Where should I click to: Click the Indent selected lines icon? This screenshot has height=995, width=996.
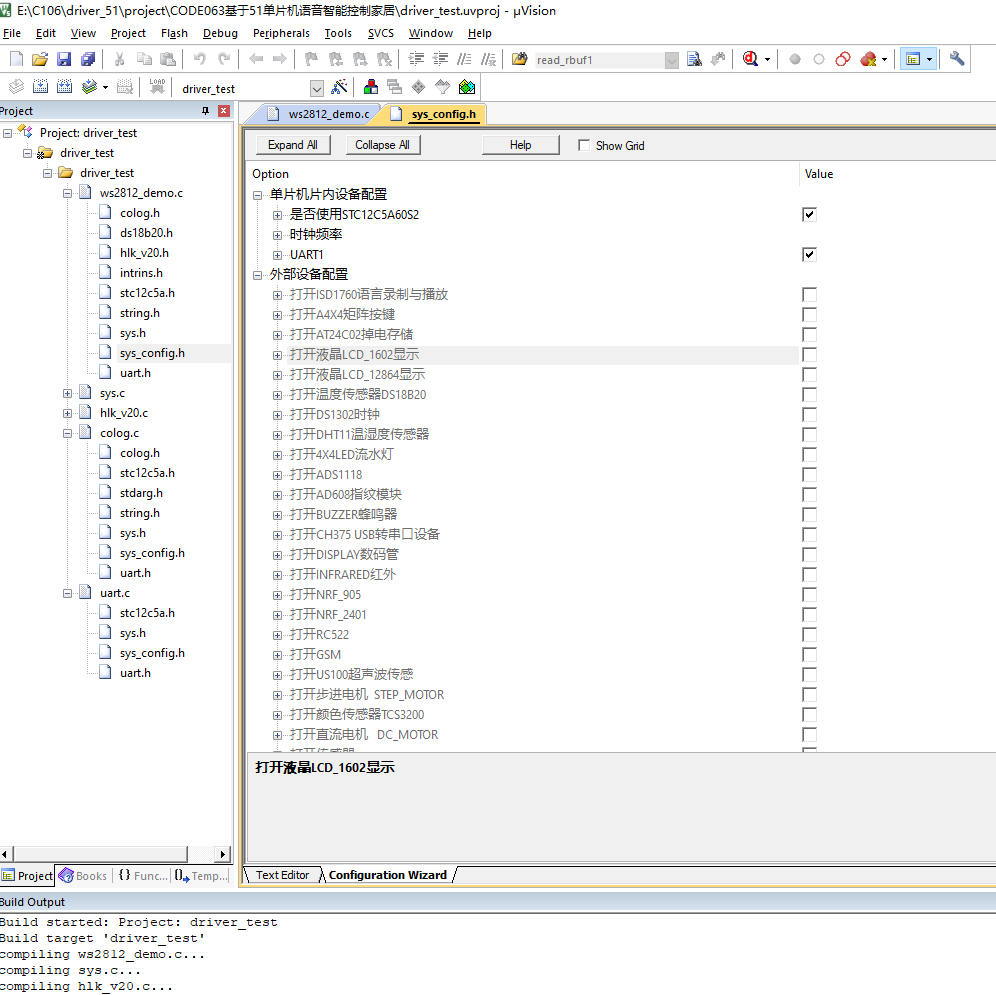417,59
